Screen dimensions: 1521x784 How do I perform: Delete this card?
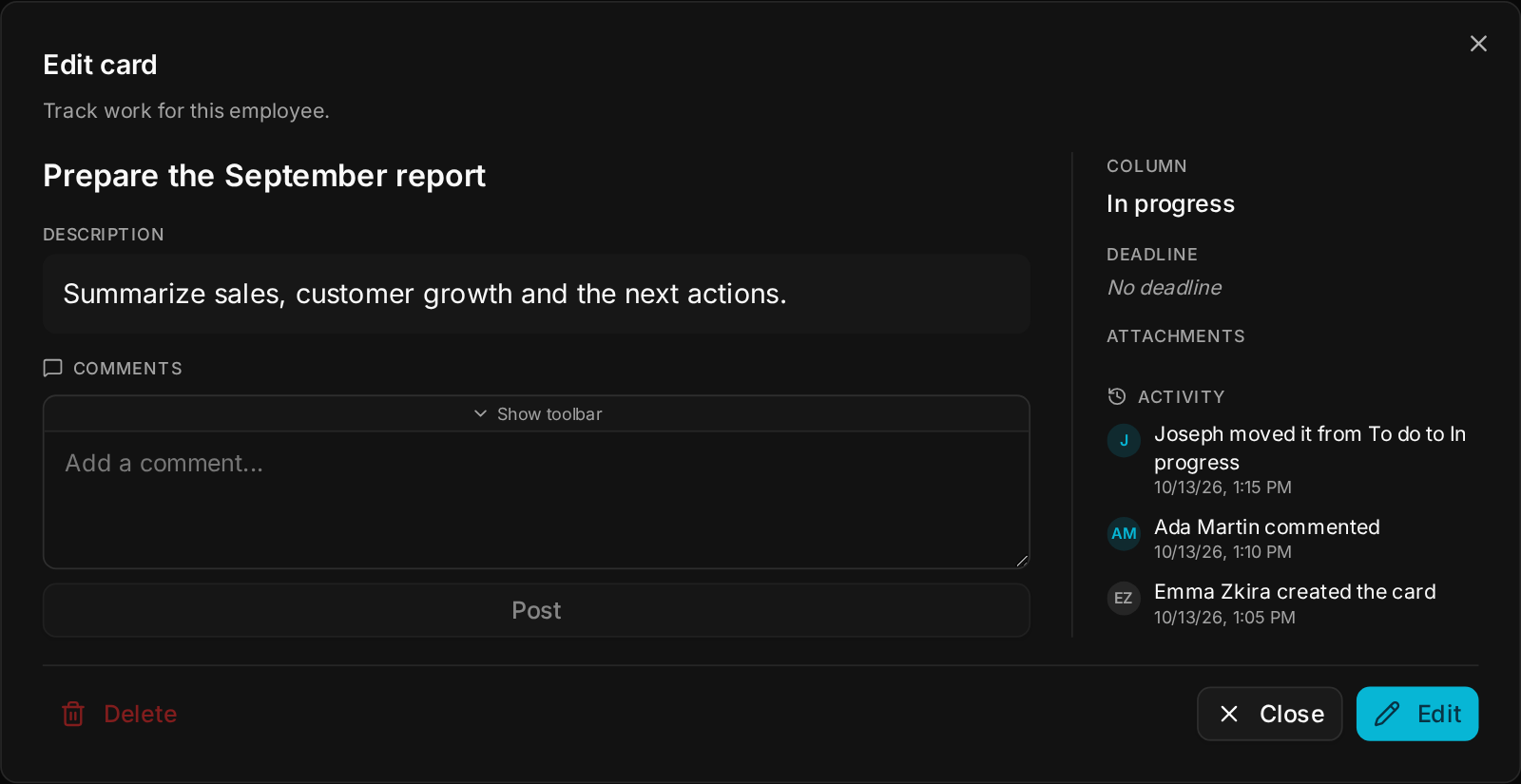121,714
